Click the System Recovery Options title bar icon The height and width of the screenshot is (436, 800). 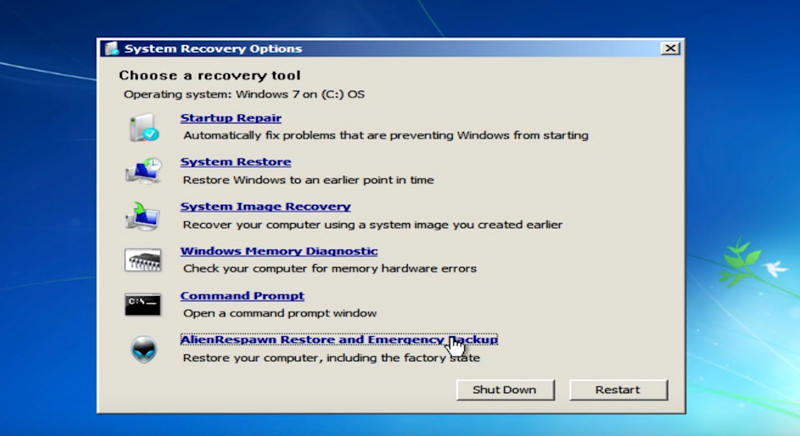click(x=112, y=48)
